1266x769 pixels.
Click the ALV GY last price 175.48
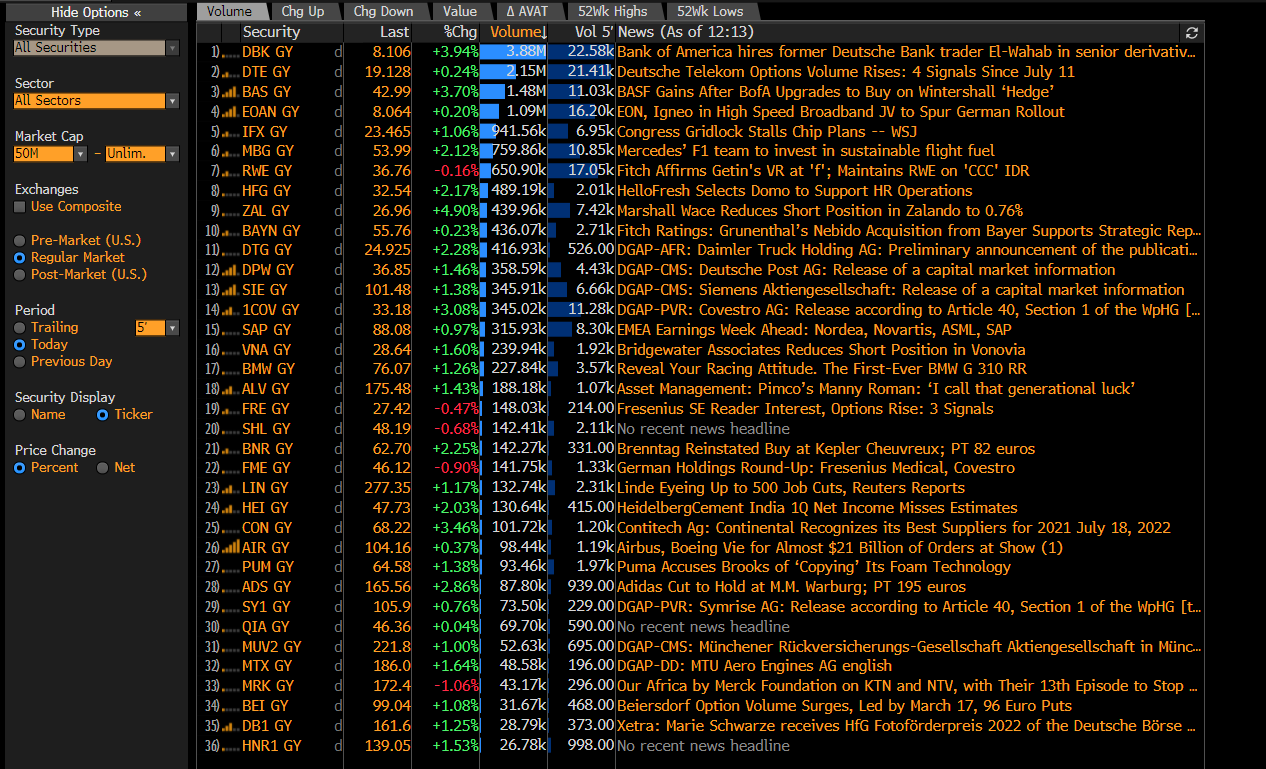[387, 389]
